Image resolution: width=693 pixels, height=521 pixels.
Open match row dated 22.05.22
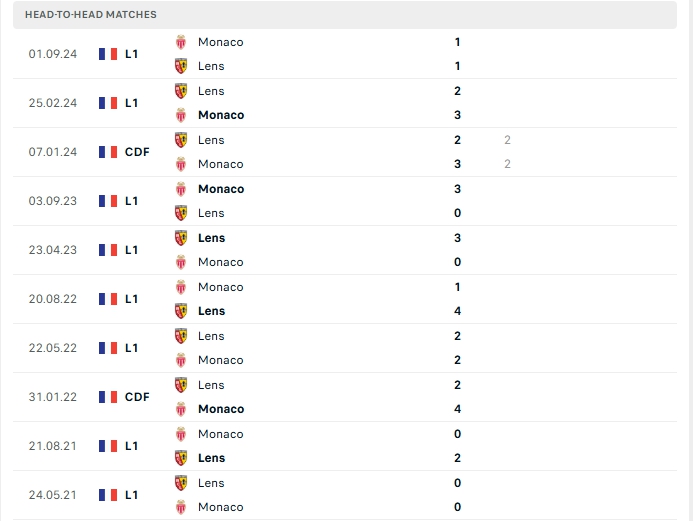[345, 348]
